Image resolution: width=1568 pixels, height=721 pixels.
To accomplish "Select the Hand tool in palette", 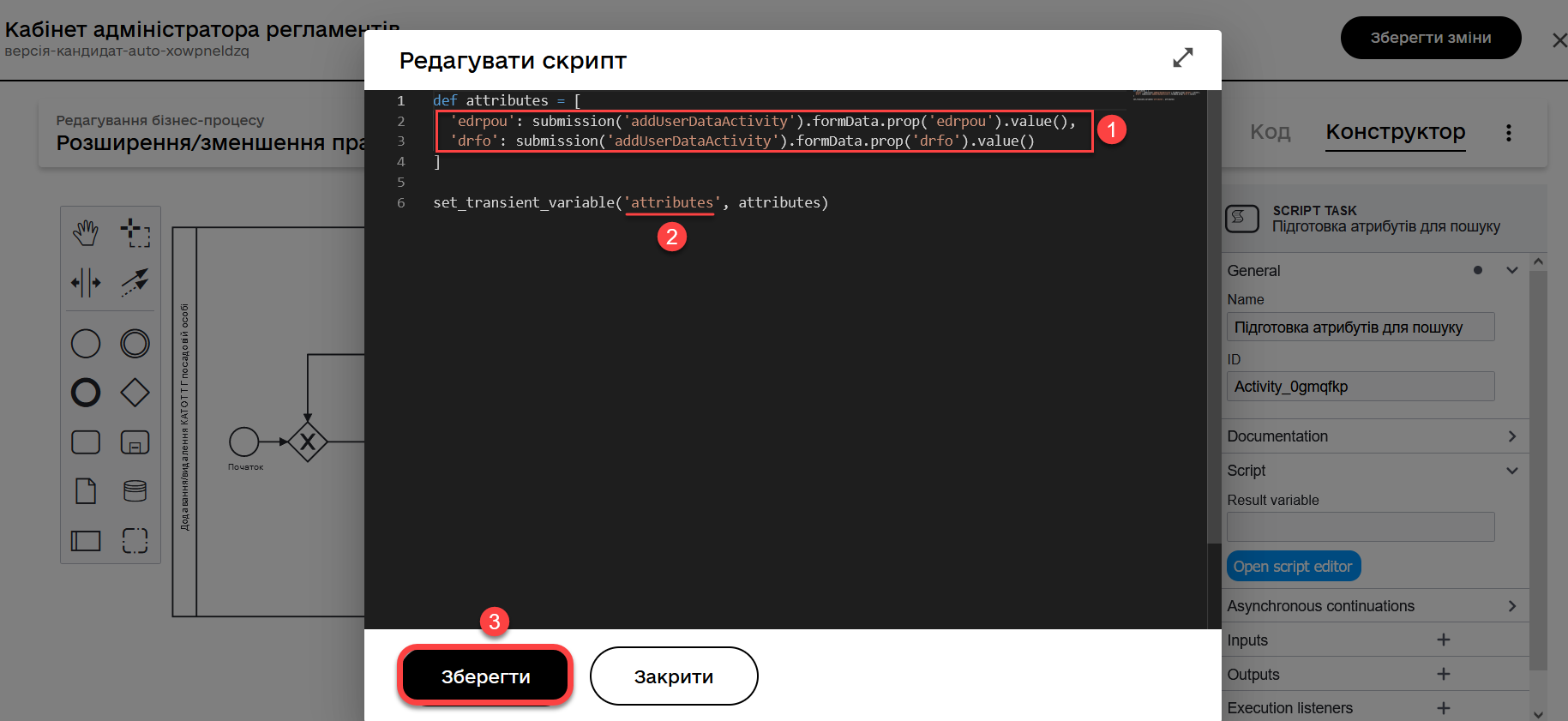I will [x=86, y=232].
